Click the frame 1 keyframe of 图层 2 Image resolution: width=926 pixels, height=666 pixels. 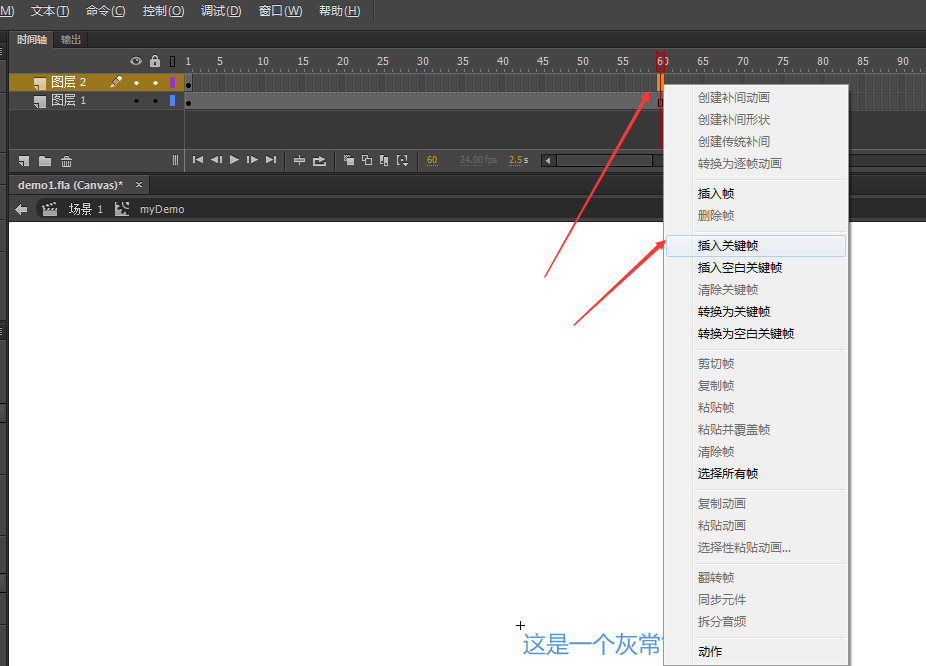pos(188,83)
